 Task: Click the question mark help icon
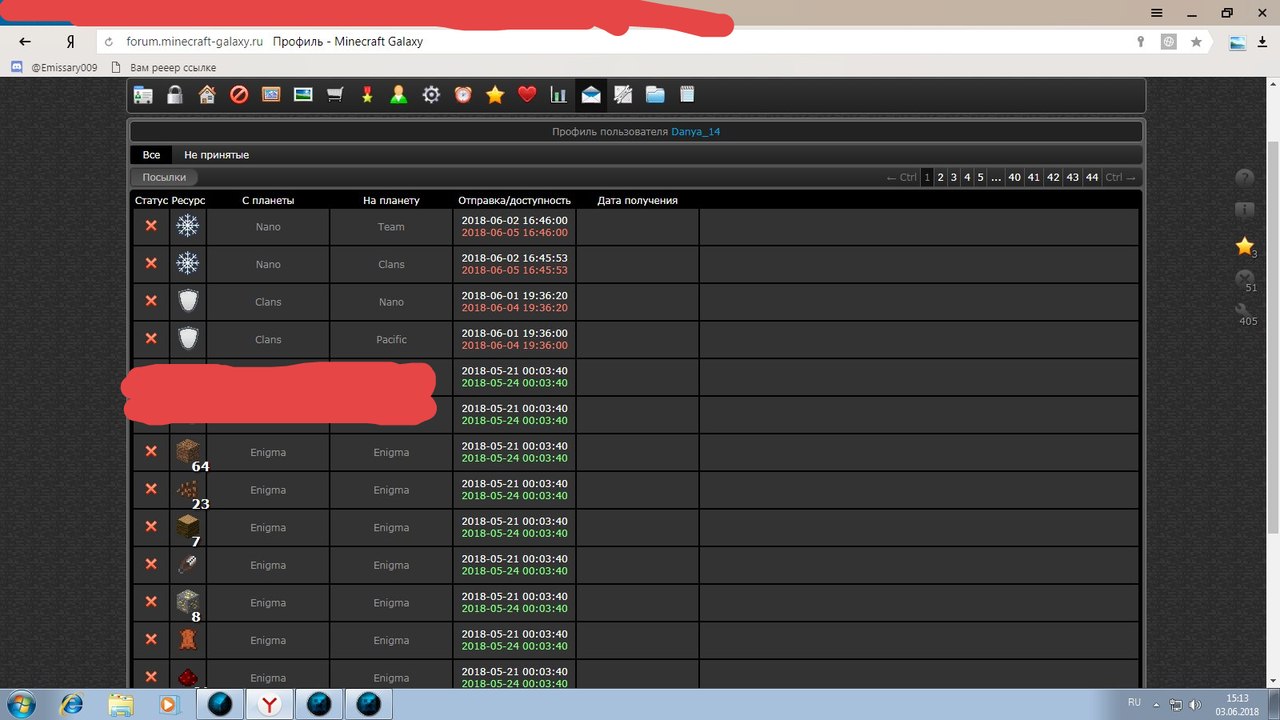click(x=1244, y=178)
